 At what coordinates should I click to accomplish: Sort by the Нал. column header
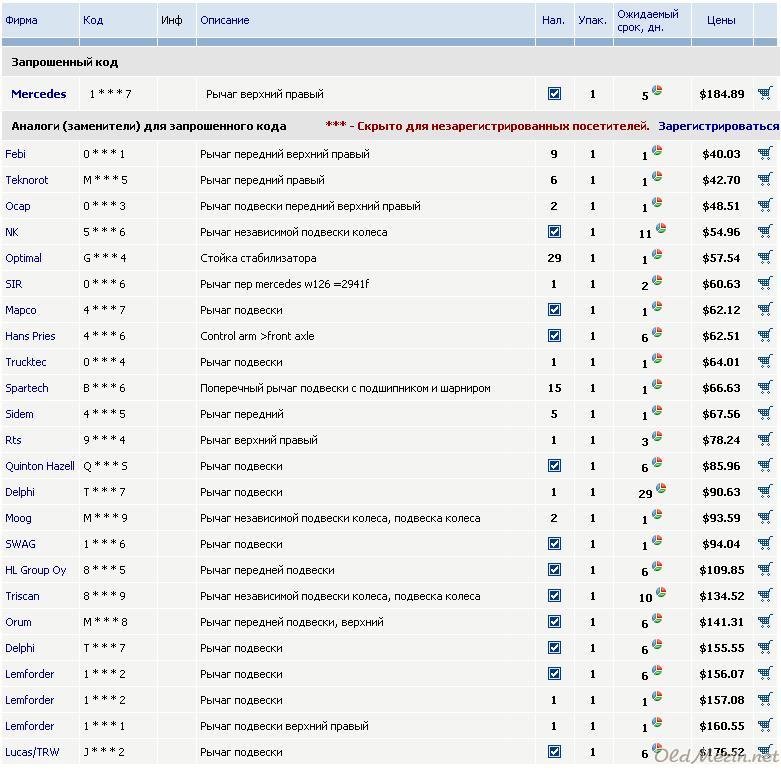click(x=553, y=20)
